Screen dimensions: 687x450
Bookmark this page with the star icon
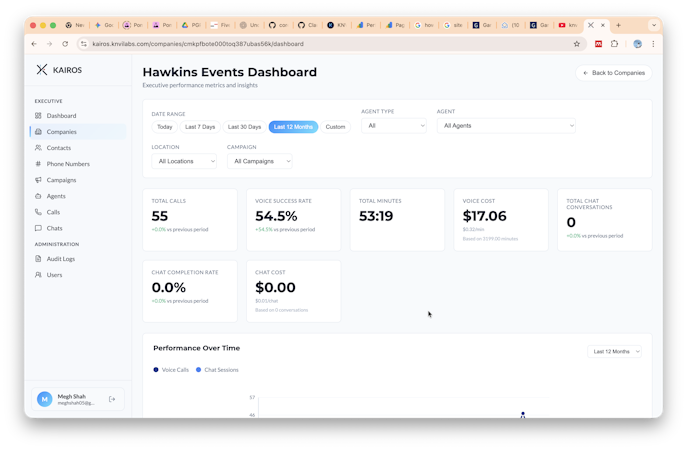point(577,44)
